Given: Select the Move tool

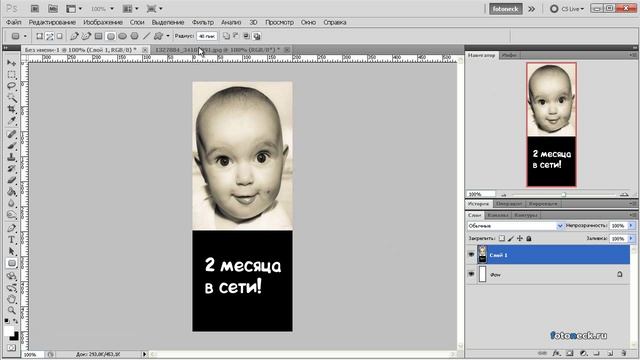Looking at the screenshot, I should click(11, 63).
